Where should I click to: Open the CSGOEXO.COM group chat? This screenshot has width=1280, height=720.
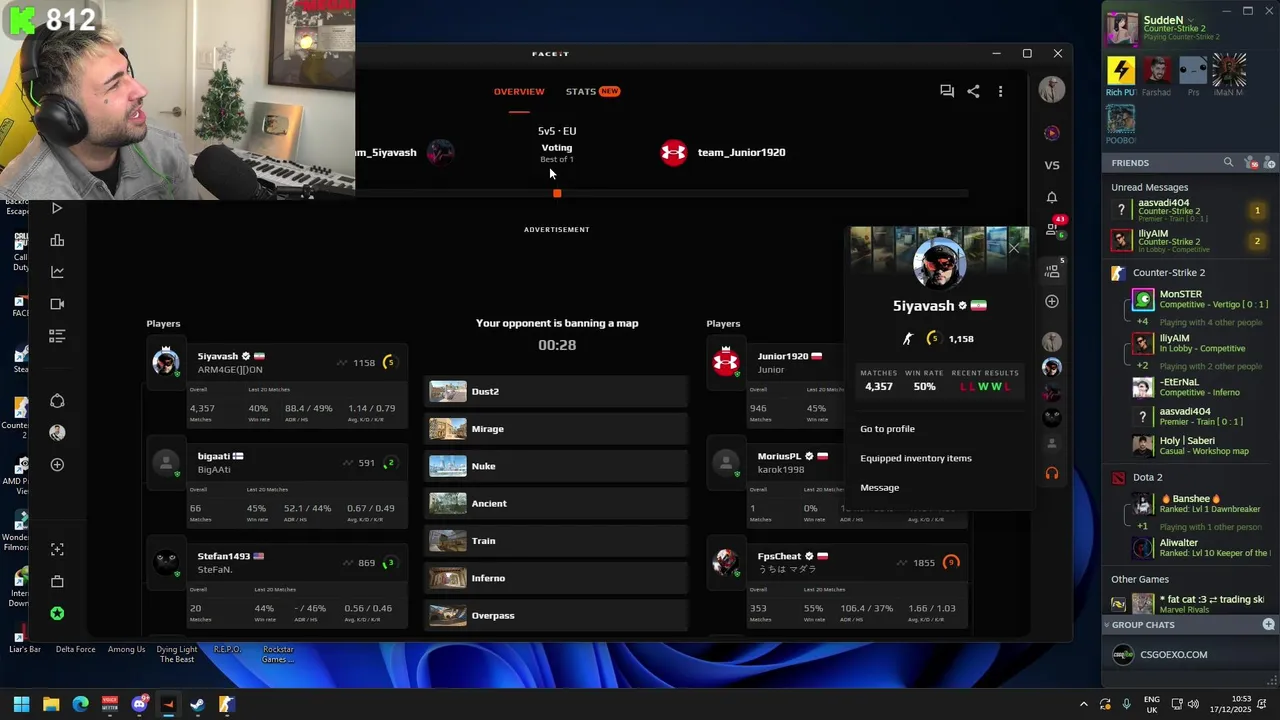click(1190, 655)
